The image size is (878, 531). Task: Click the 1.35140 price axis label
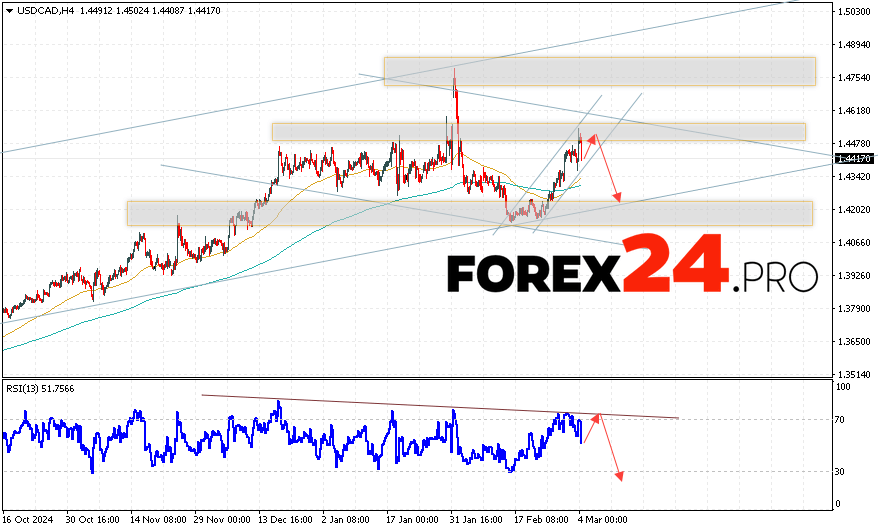click(x=854, y=374)
